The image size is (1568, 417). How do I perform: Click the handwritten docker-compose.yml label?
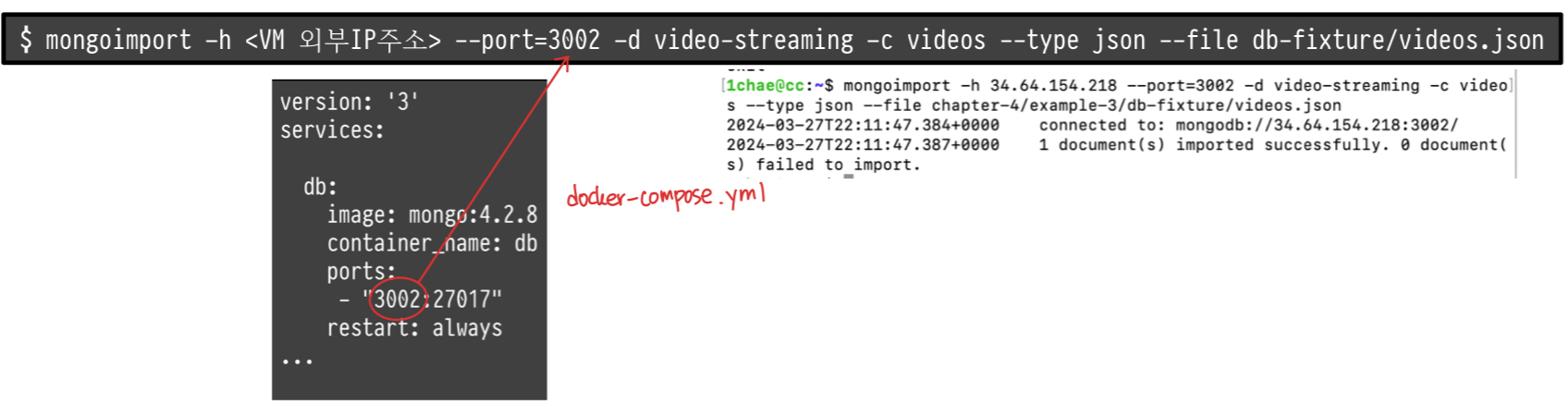667,196
